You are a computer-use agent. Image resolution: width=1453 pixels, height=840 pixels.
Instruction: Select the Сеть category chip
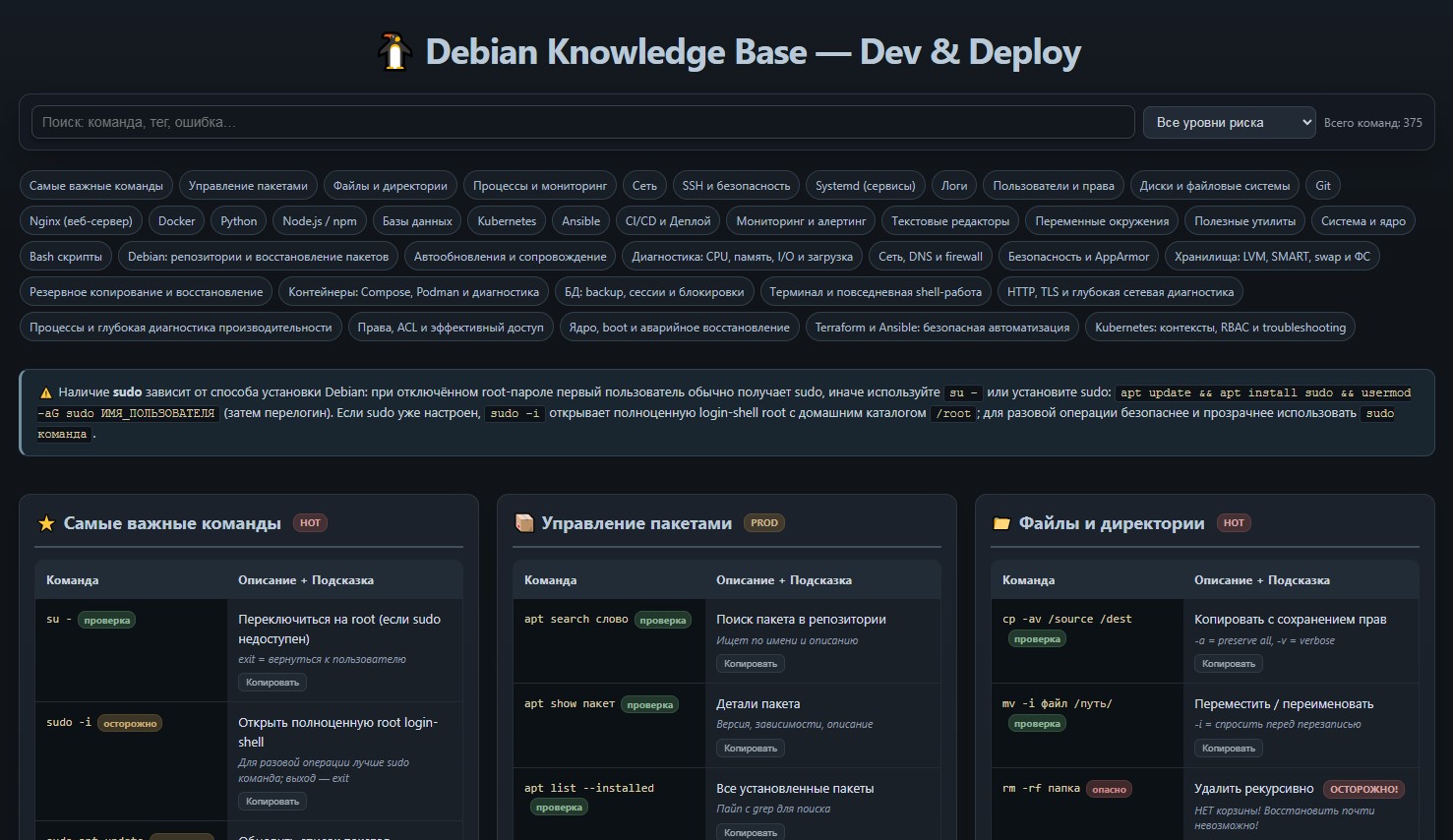644,186
